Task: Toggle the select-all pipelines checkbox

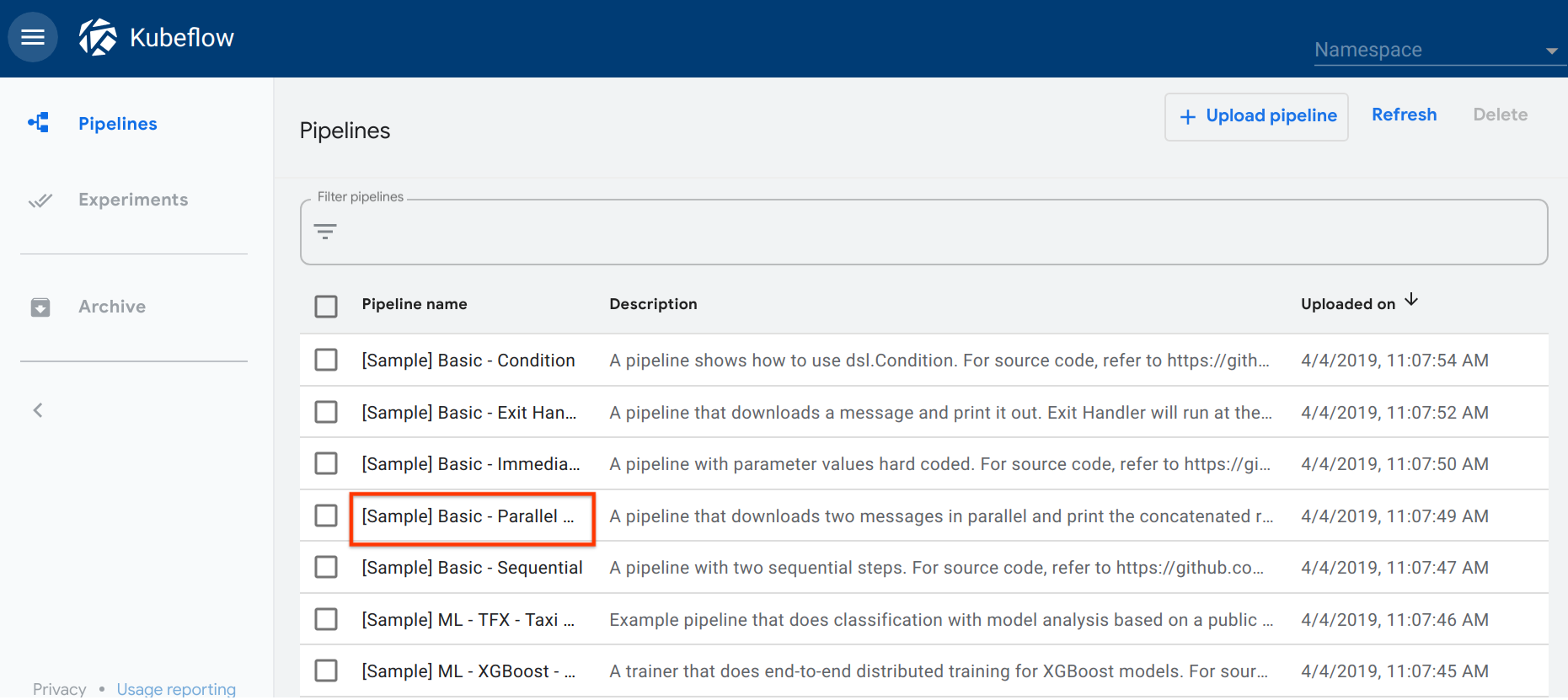Action: 326,306
